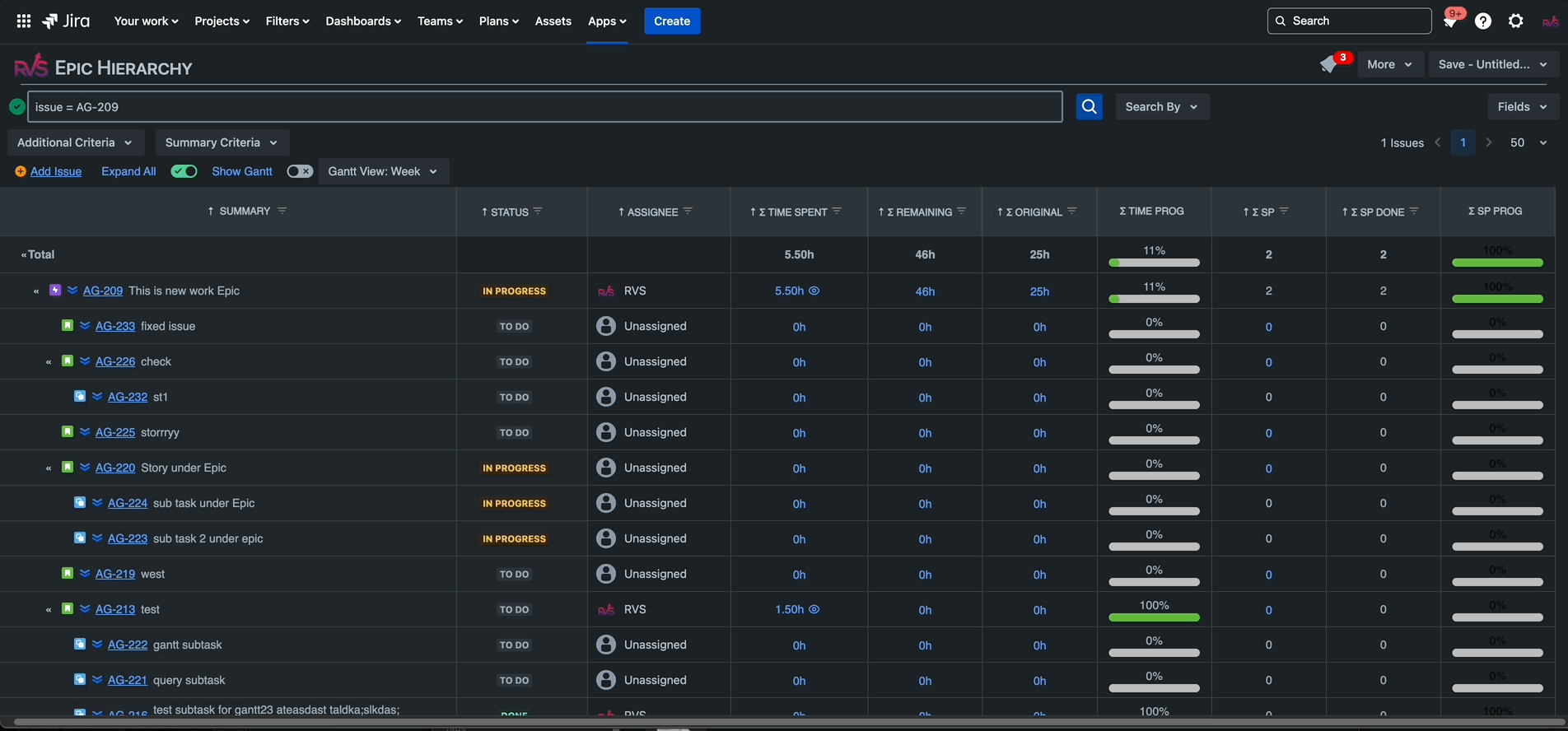This screenshot has height=731, width=1568.
Task: Open the Filters menu
Action: click(x=287, y=21)
